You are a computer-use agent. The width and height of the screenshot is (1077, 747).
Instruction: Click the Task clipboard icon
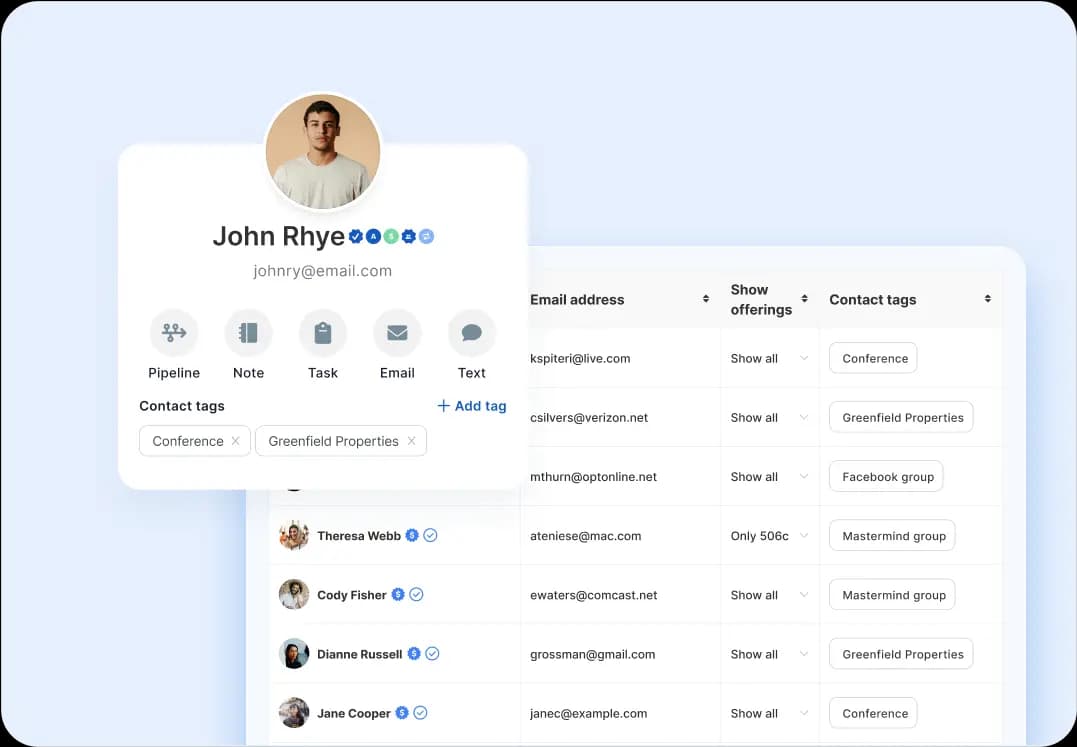[x=323, y=333]
